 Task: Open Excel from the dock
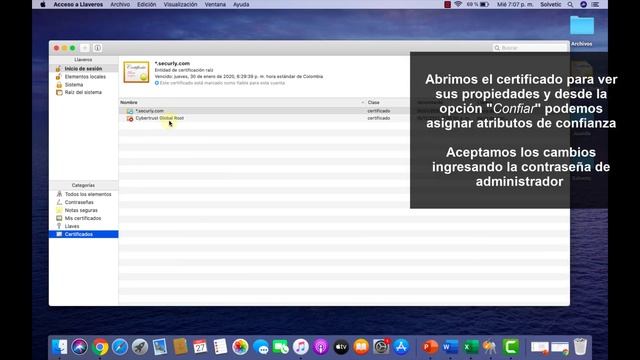point(470,347)
